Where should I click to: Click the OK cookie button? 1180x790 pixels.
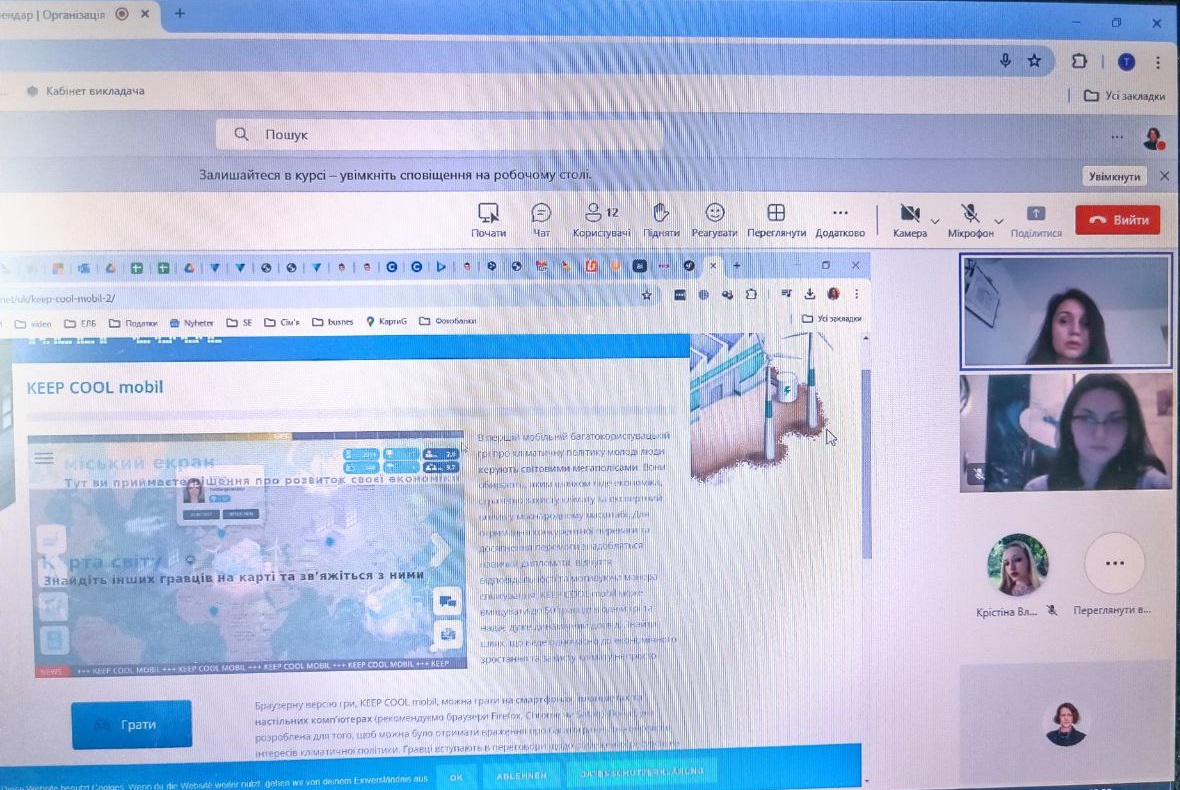(x=456, y=776)
